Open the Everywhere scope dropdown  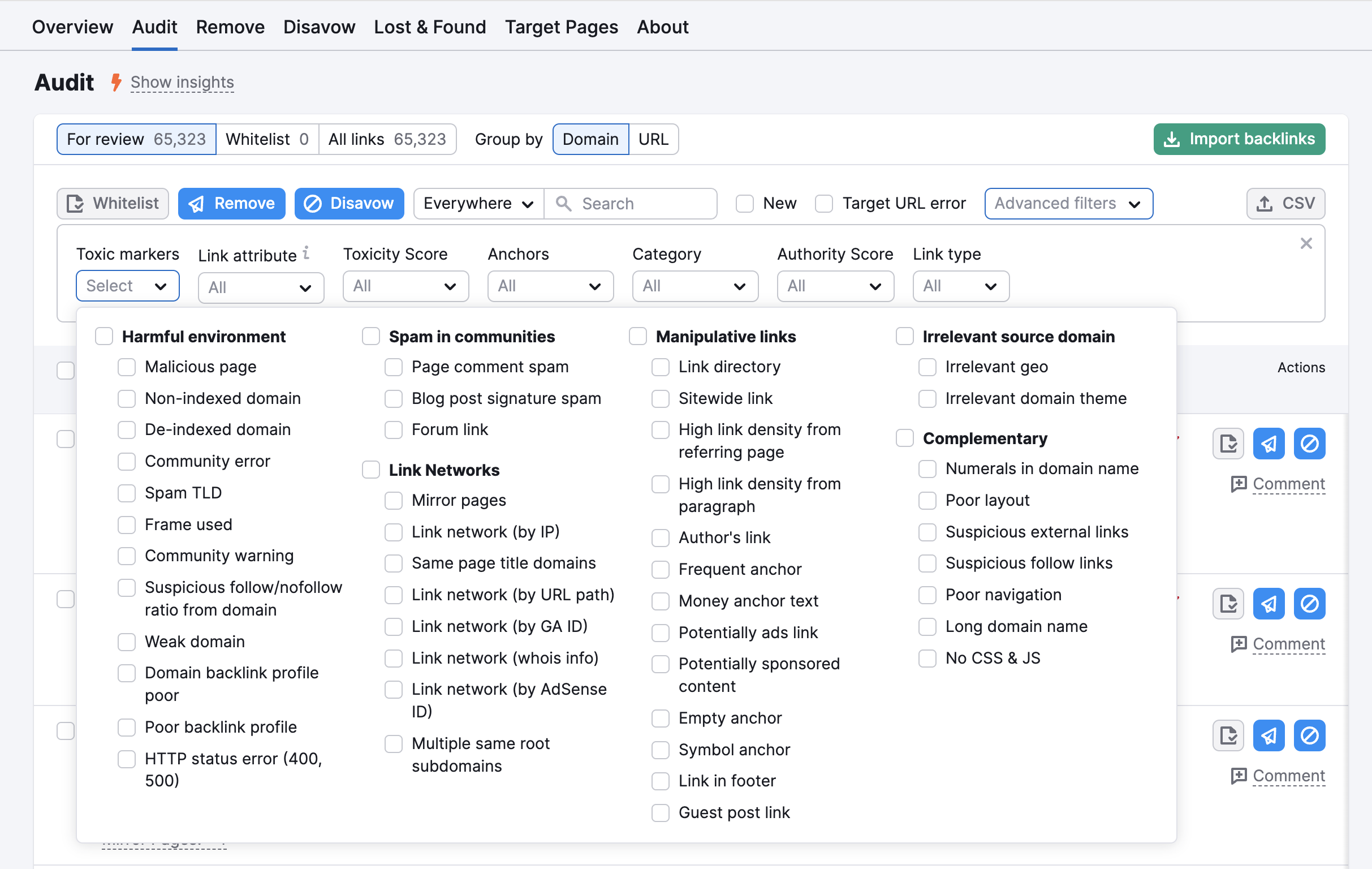point(477,204)
